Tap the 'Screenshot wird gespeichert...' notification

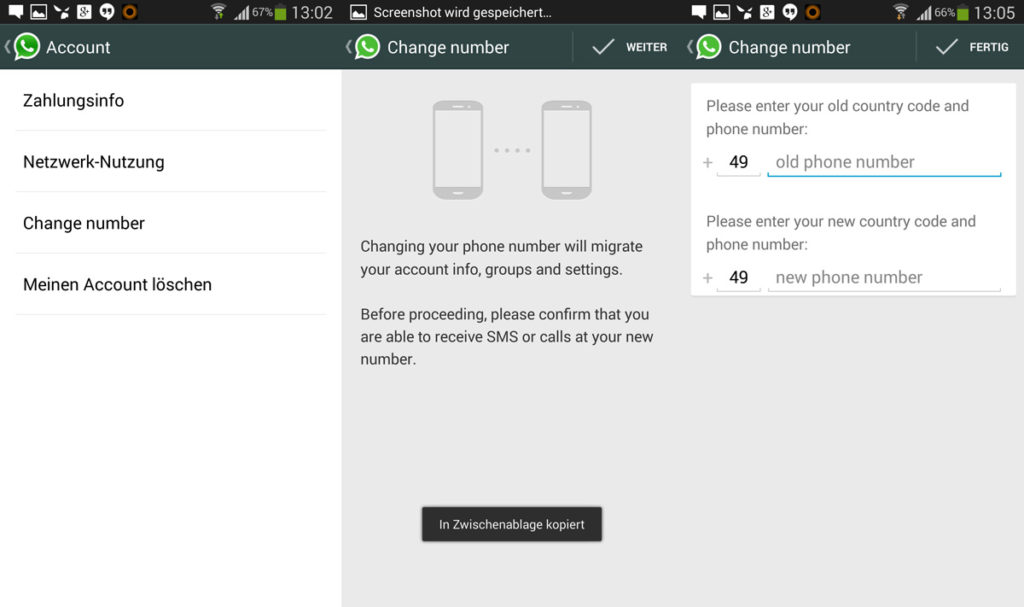[462, 12]
